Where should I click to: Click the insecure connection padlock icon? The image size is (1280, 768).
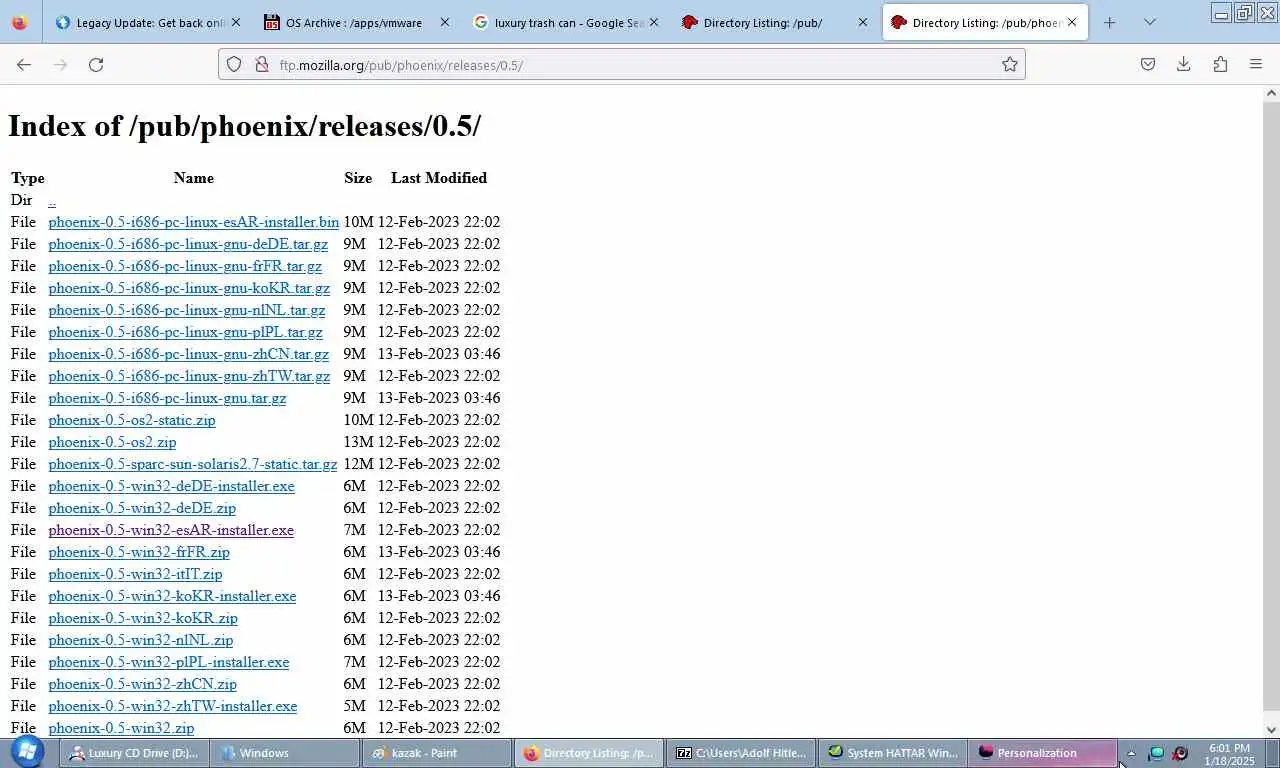(261, 64)
